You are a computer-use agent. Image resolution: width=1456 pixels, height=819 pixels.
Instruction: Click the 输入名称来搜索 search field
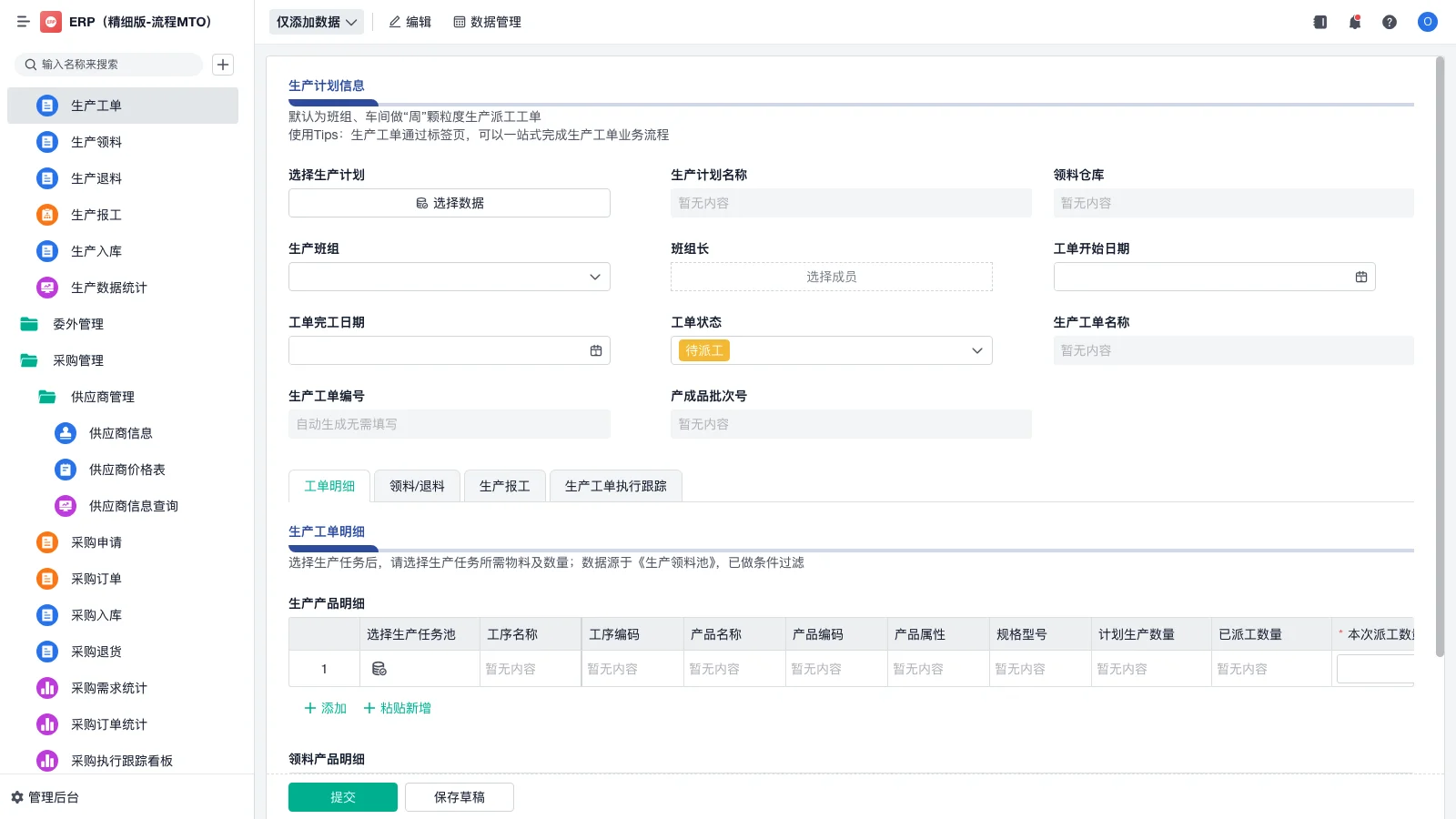pyautogui.click(x=109, y=65)
